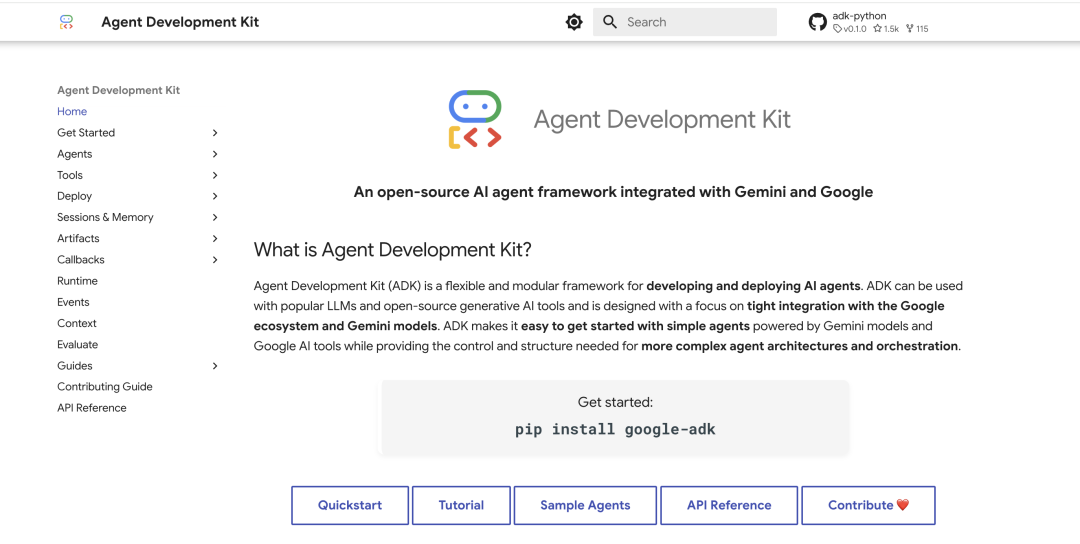Image resolution: width=1080 pixels, height=544 pixels.
Task: Click the ADK logo in the header
Action: [x=66, y=22]
